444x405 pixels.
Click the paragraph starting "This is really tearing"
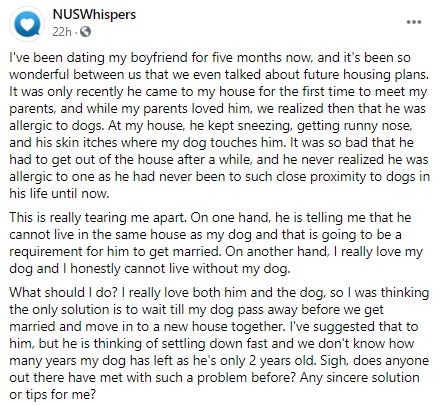coord(216,243)
